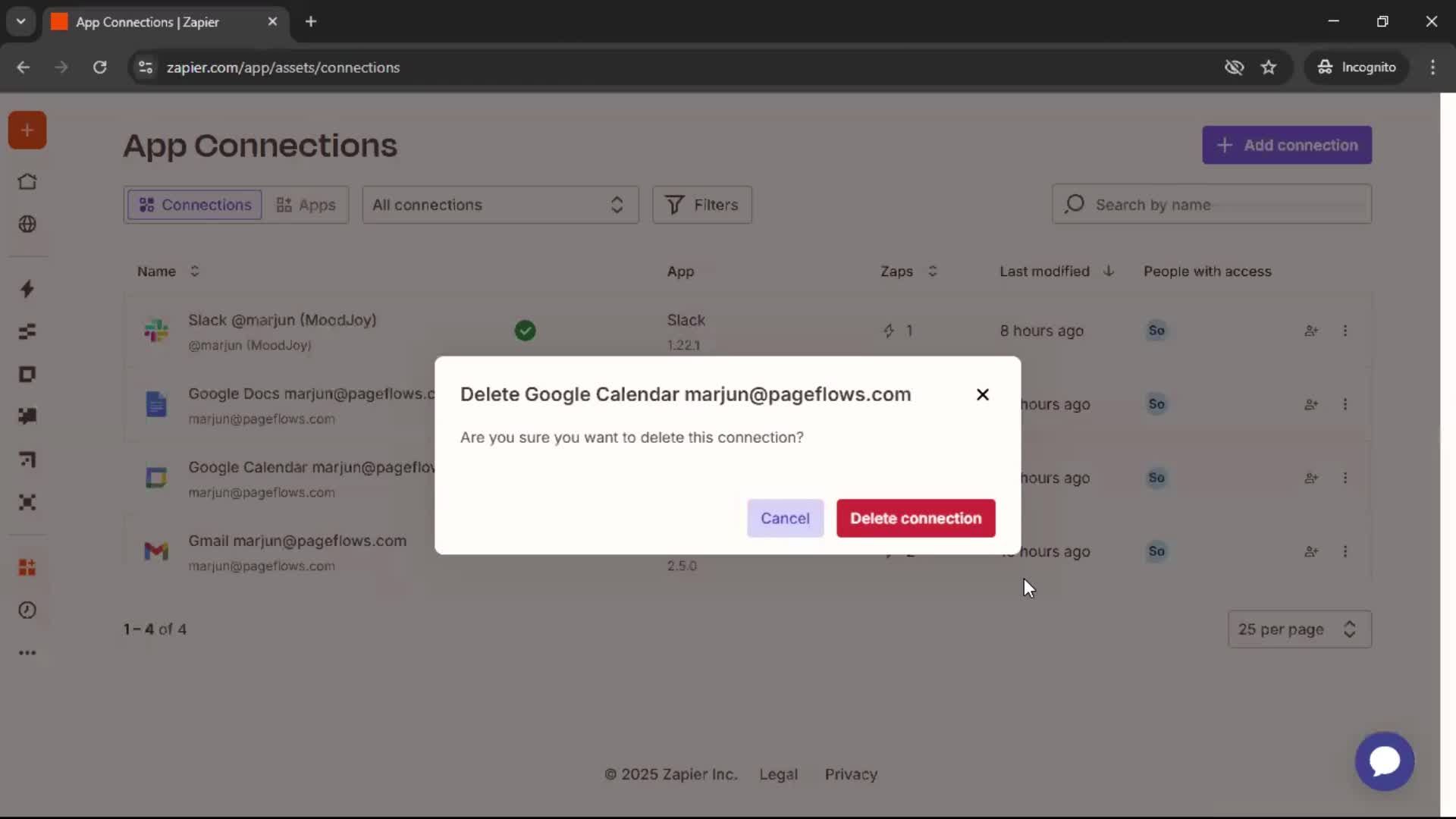Close the App Connections browser tab

(272, 21)
